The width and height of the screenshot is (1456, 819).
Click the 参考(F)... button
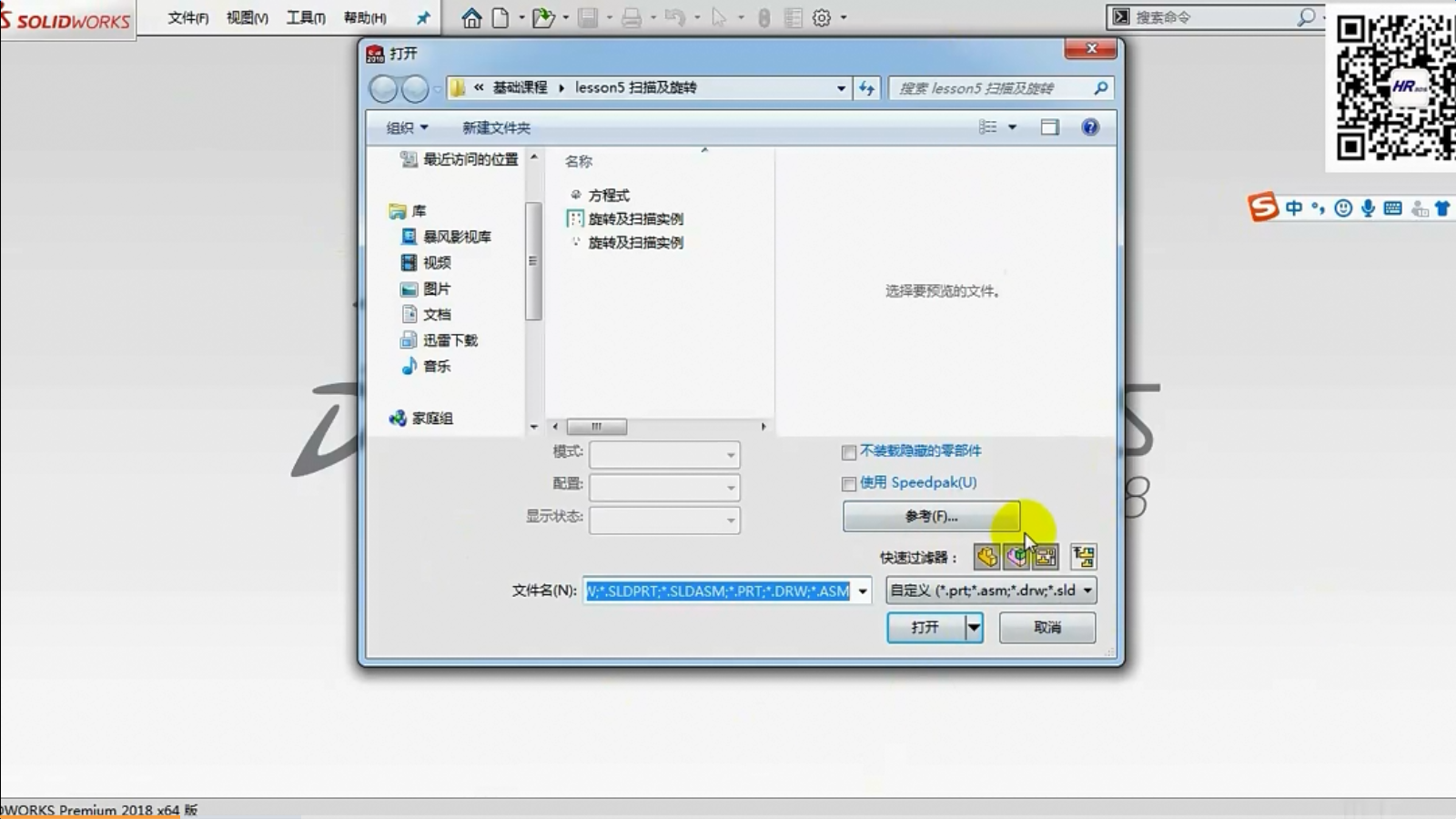click(931, 516)
